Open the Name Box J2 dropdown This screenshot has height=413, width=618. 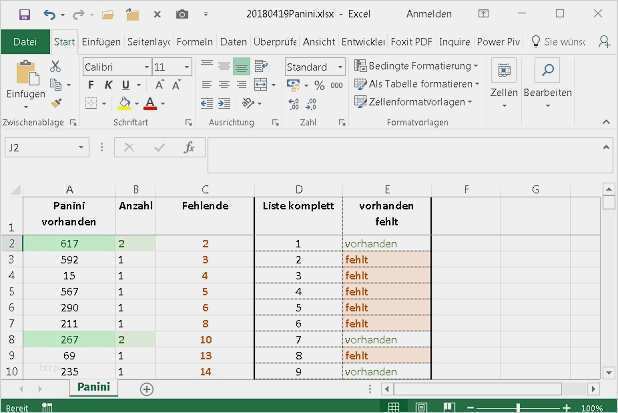[x=81, y=147]
